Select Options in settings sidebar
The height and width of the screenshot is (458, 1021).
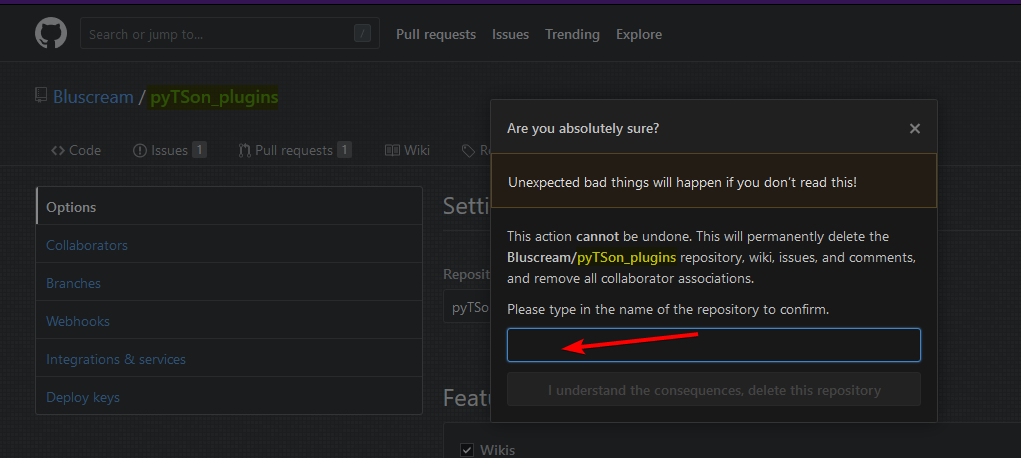click(x=229, y=207)
